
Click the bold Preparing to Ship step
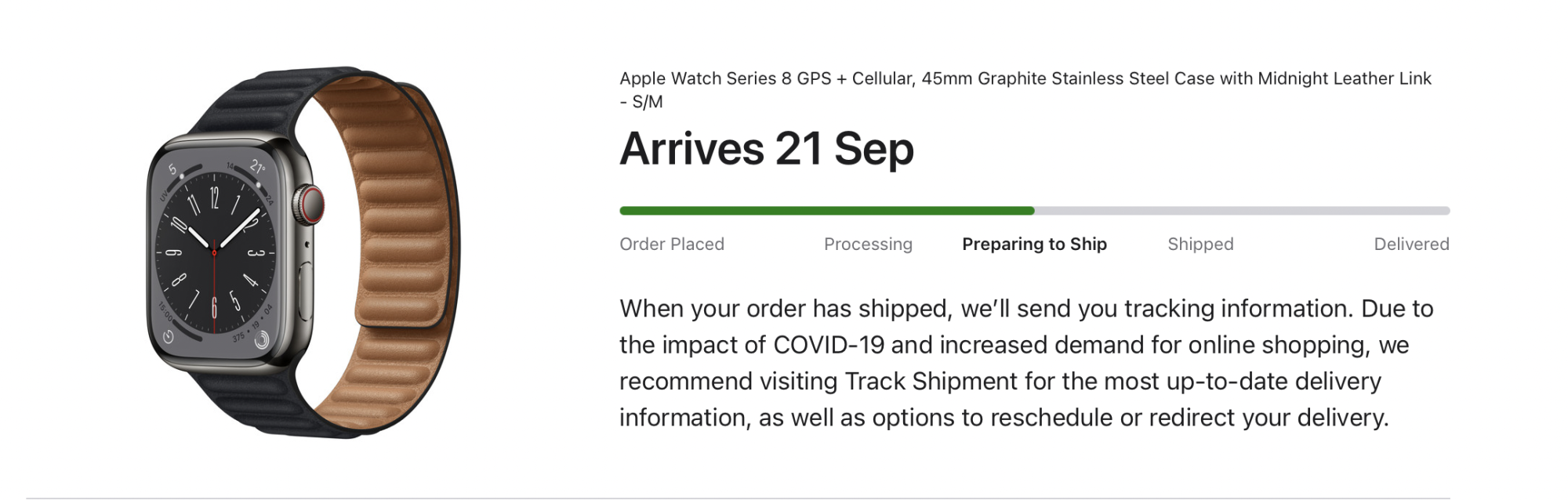coord(1034,245)
